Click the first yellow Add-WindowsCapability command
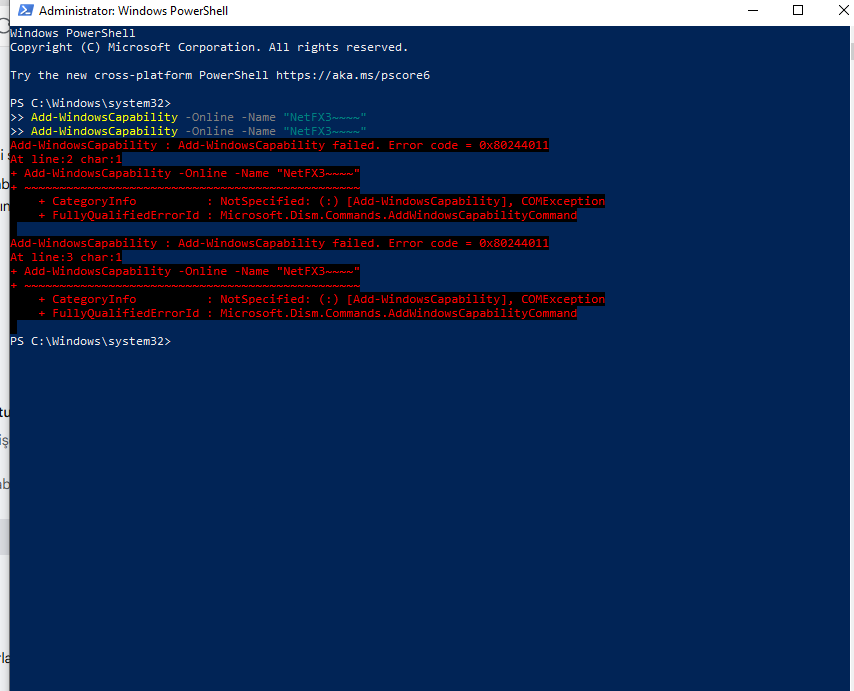 click(104, 117)
